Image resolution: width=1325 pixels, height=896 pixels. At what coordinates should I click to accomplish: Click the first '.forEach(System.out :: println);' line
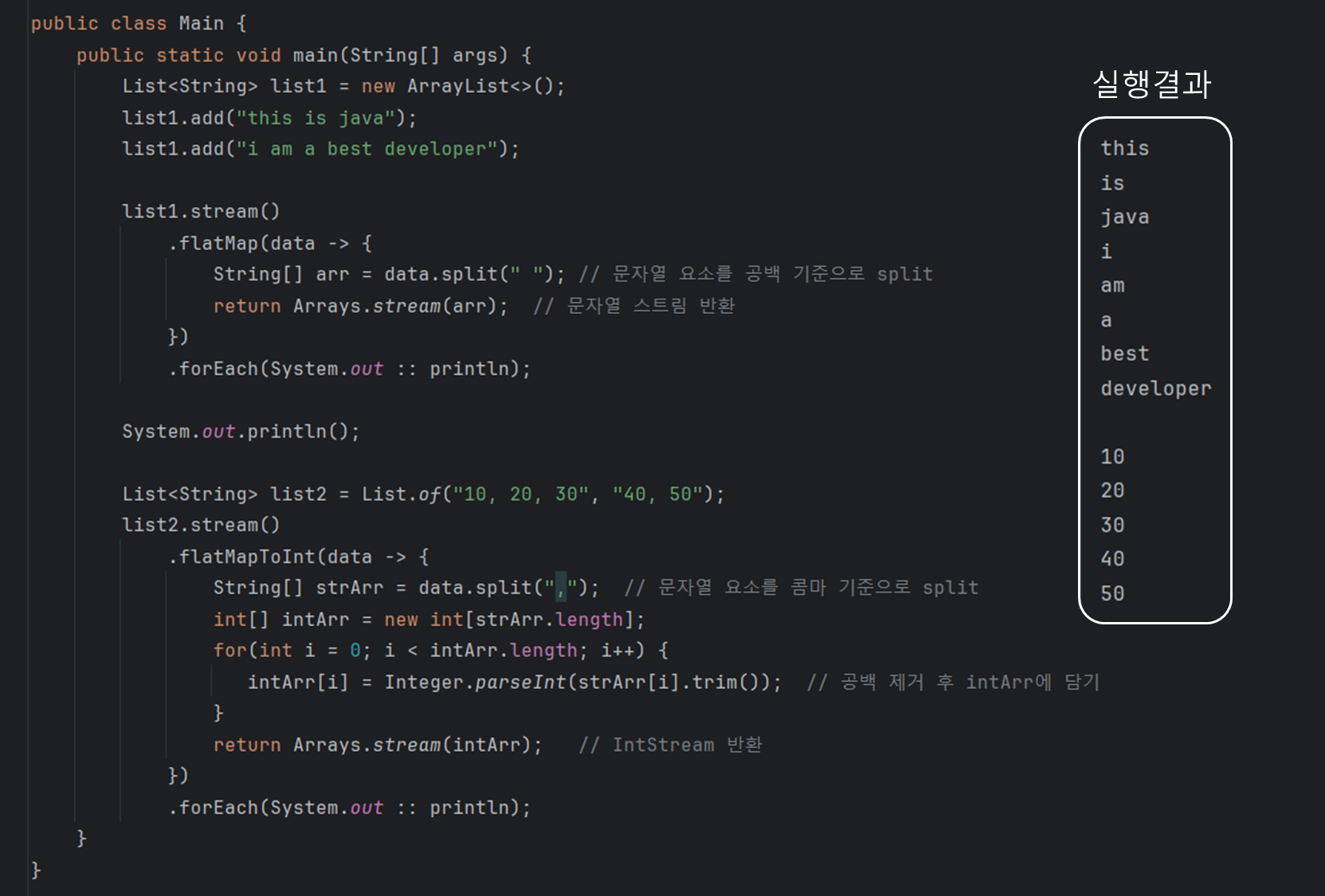(349, 369)
